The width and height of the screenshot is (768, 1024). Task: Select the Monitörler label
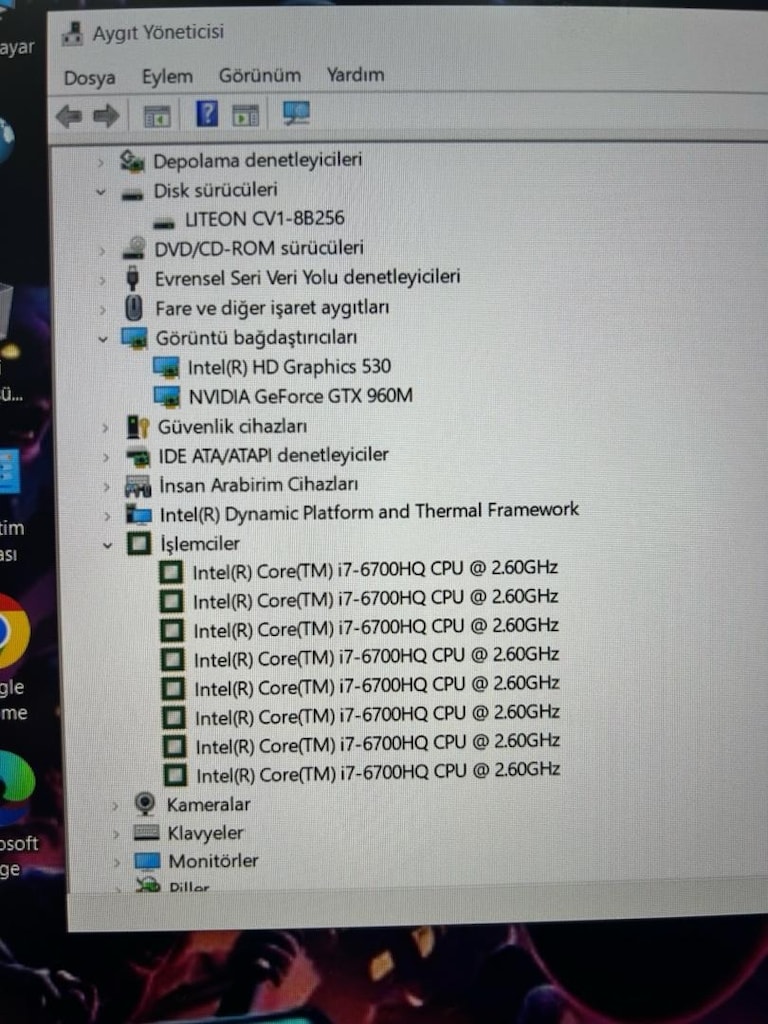(214, 861)
